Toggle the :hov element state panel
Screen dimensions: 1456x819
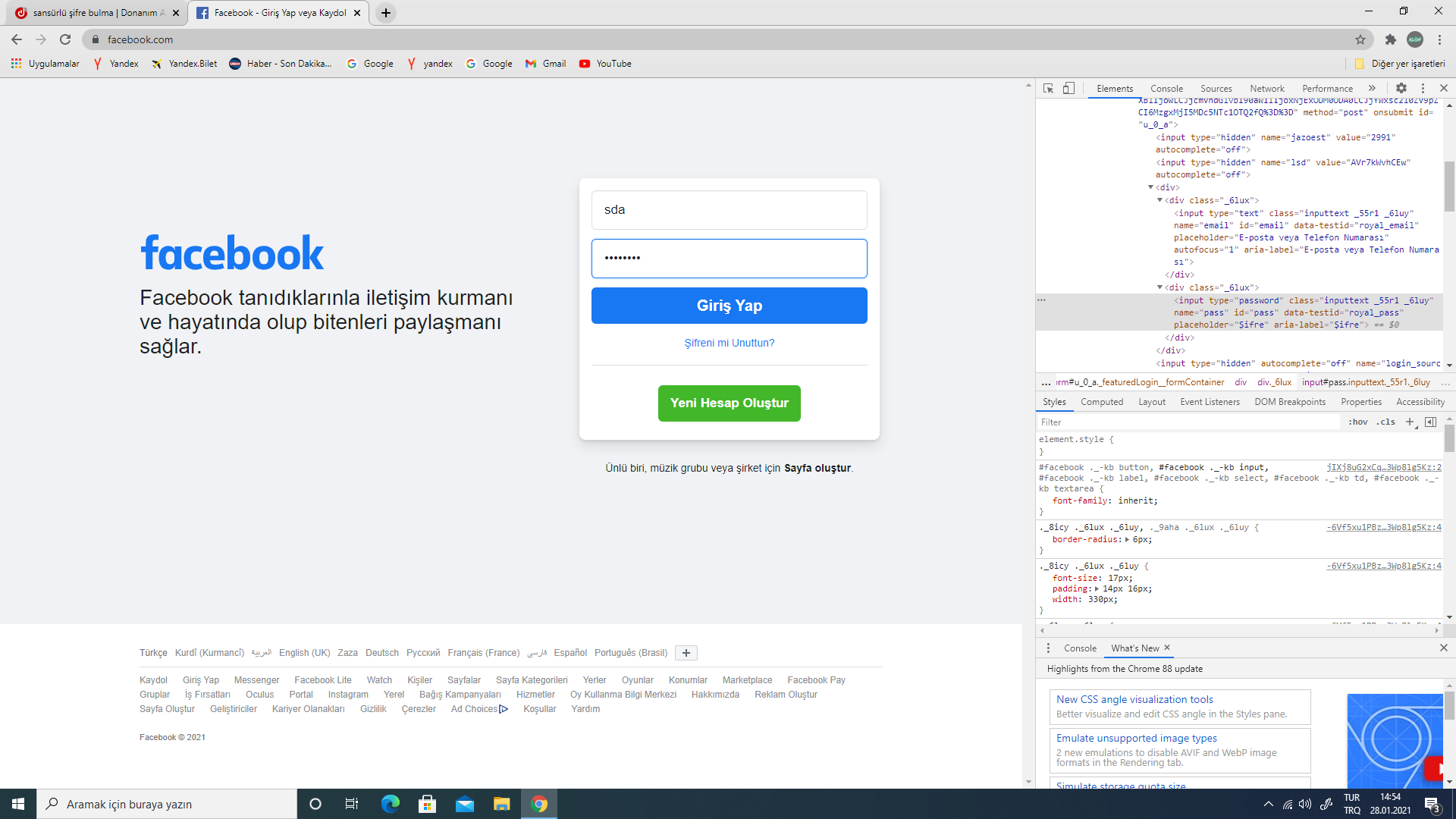point(1358,422)
